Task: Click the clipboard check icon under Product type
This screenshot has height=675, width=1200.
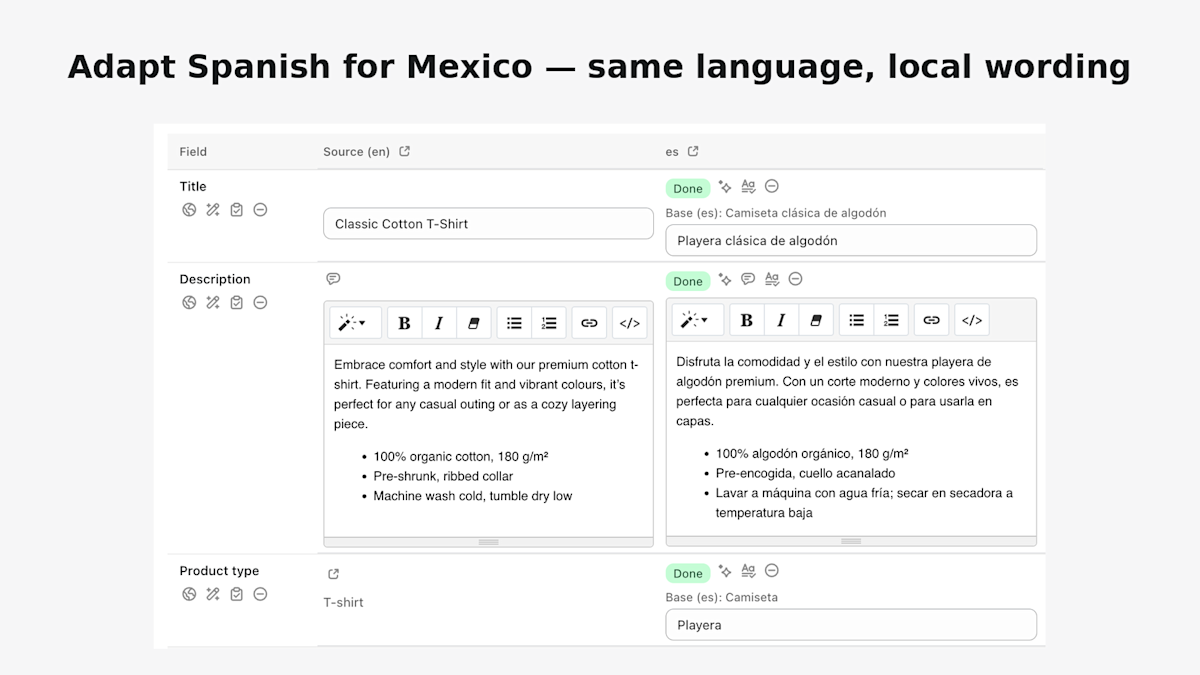Action: [237, 594]
